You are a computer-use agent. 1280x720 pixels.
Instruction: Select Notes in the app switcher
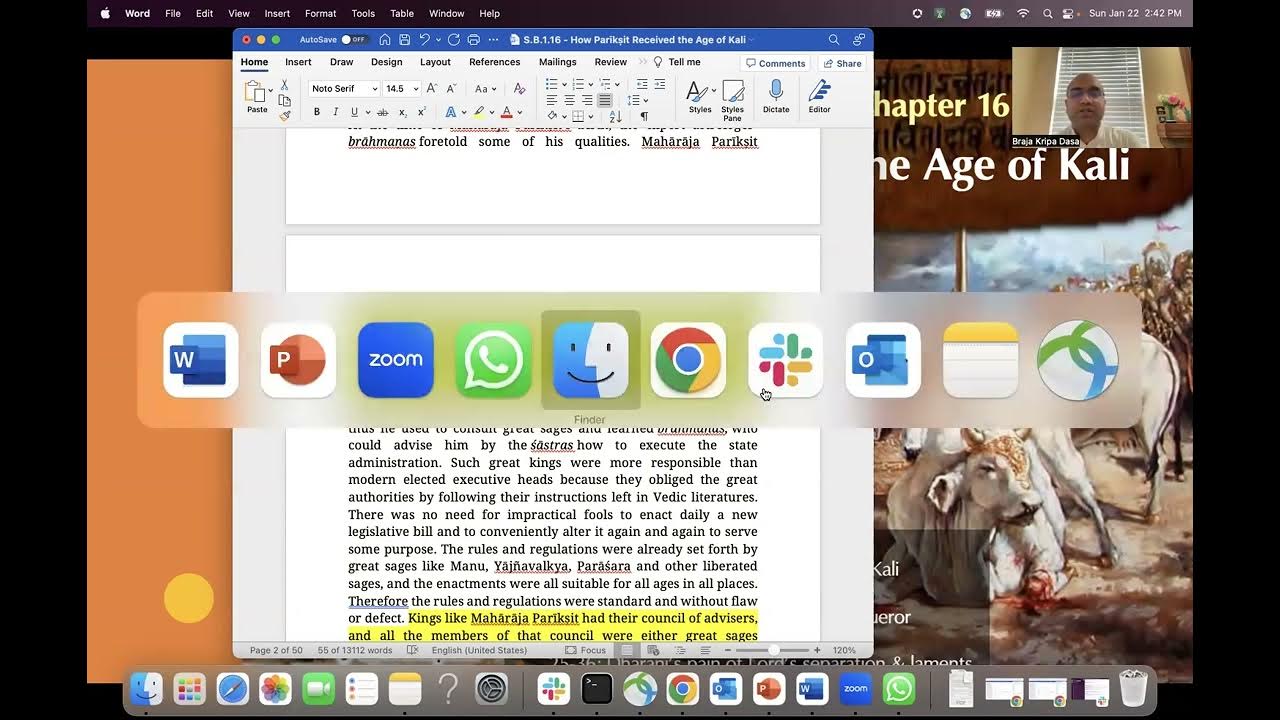tap(981, 360)
